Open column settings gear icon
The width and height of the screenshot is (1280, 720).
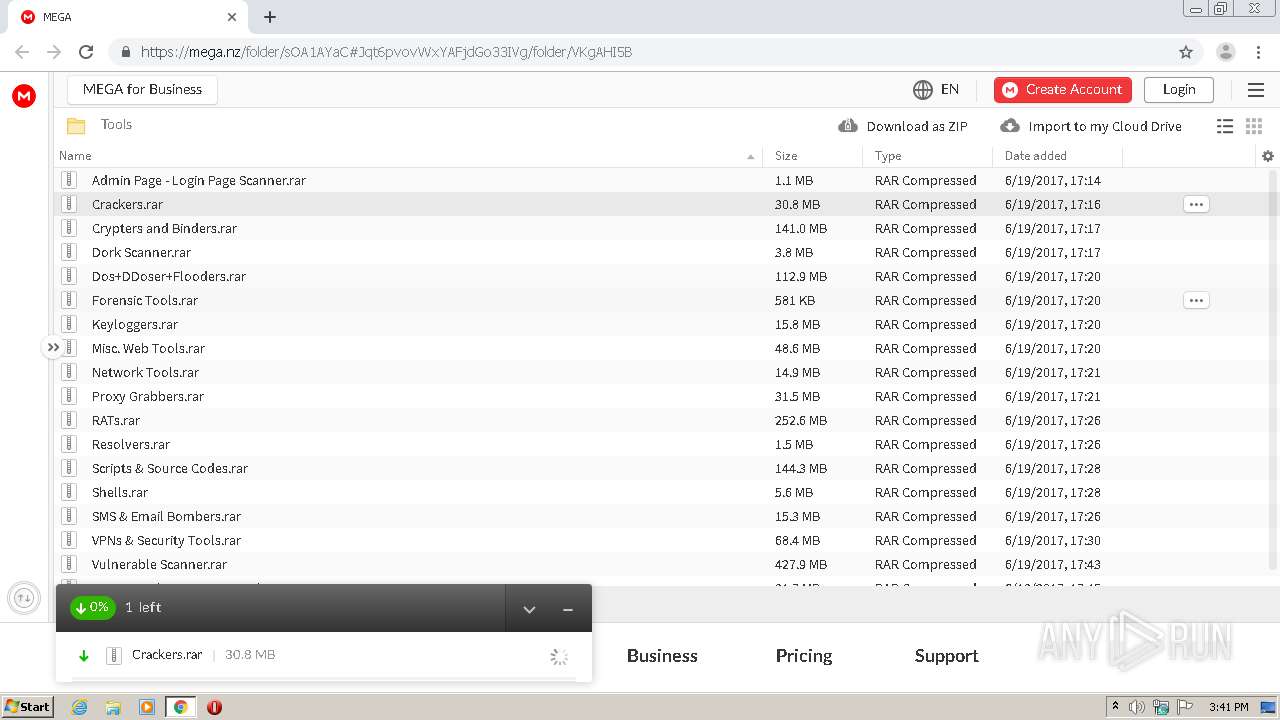1268,156
